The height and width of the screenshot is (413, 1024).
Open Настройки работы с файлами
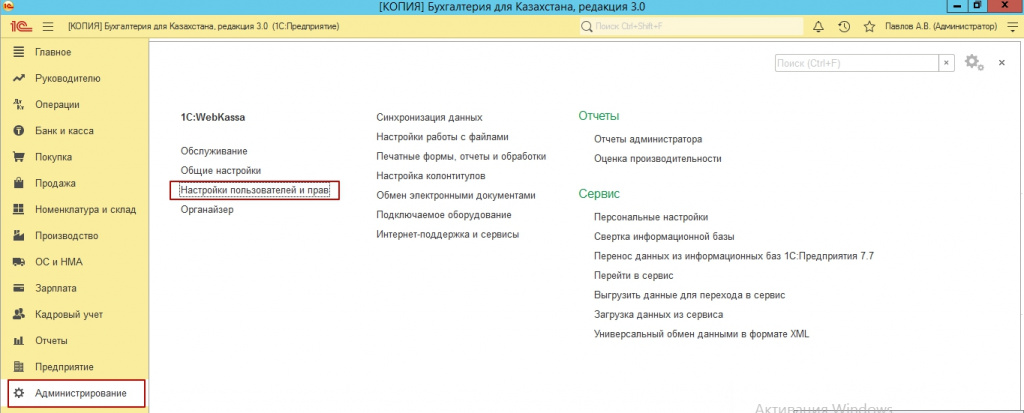point(442,137)
